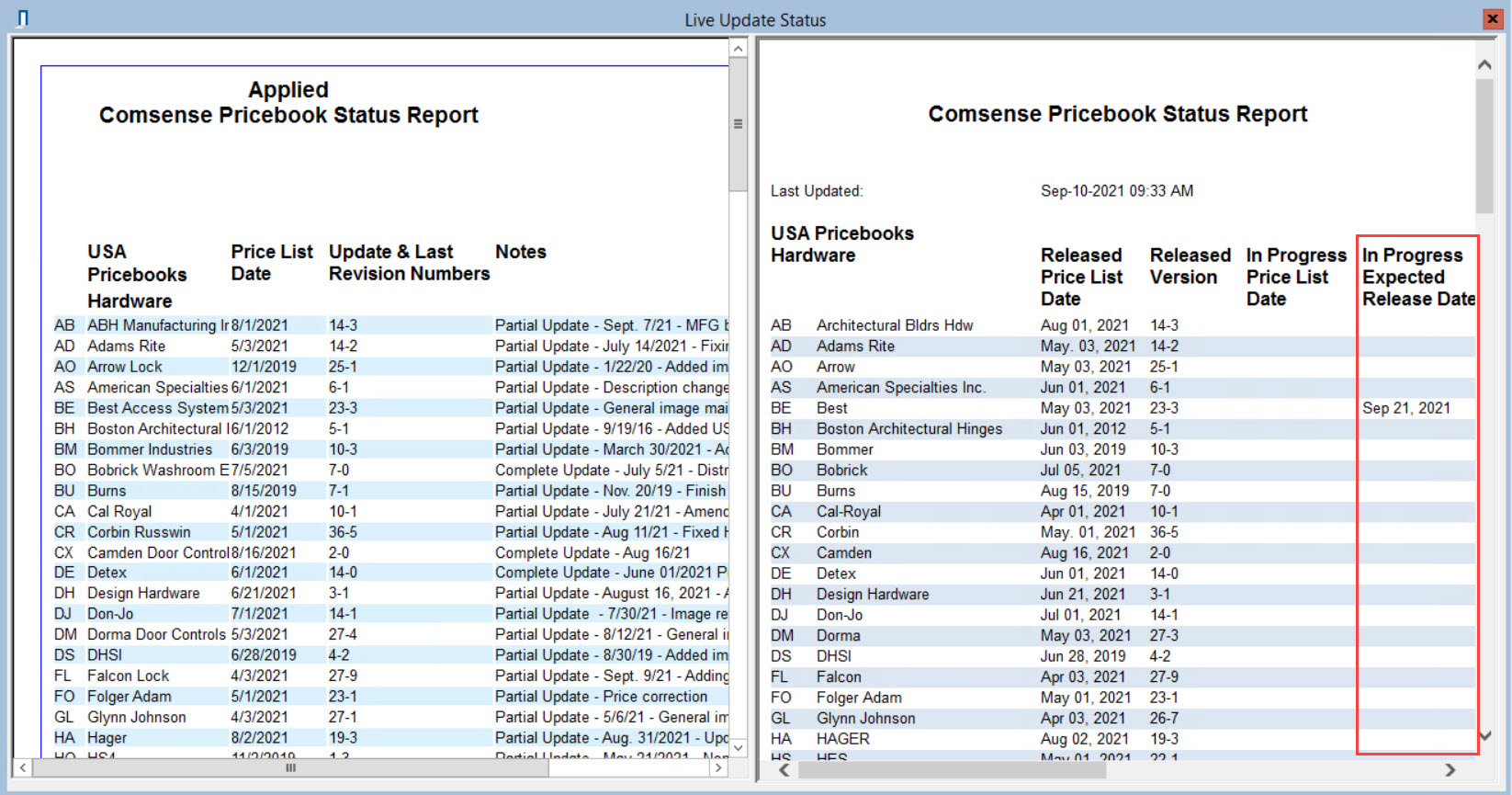Click the left pane vertical scrollbar thumb
The width and height of the screenshot is (1512, 795).
coord(739,124)
